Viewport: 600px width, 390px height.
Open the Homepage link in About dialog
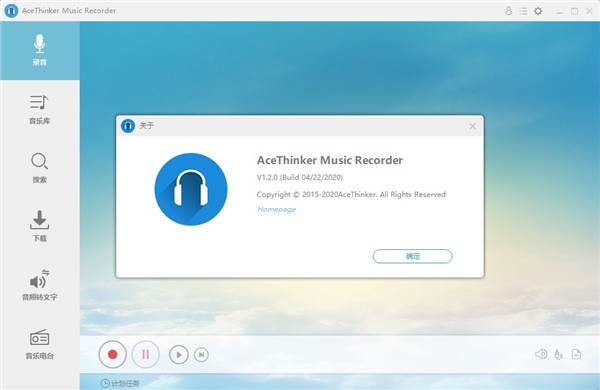pyautogui.click(x=276, y=209)
